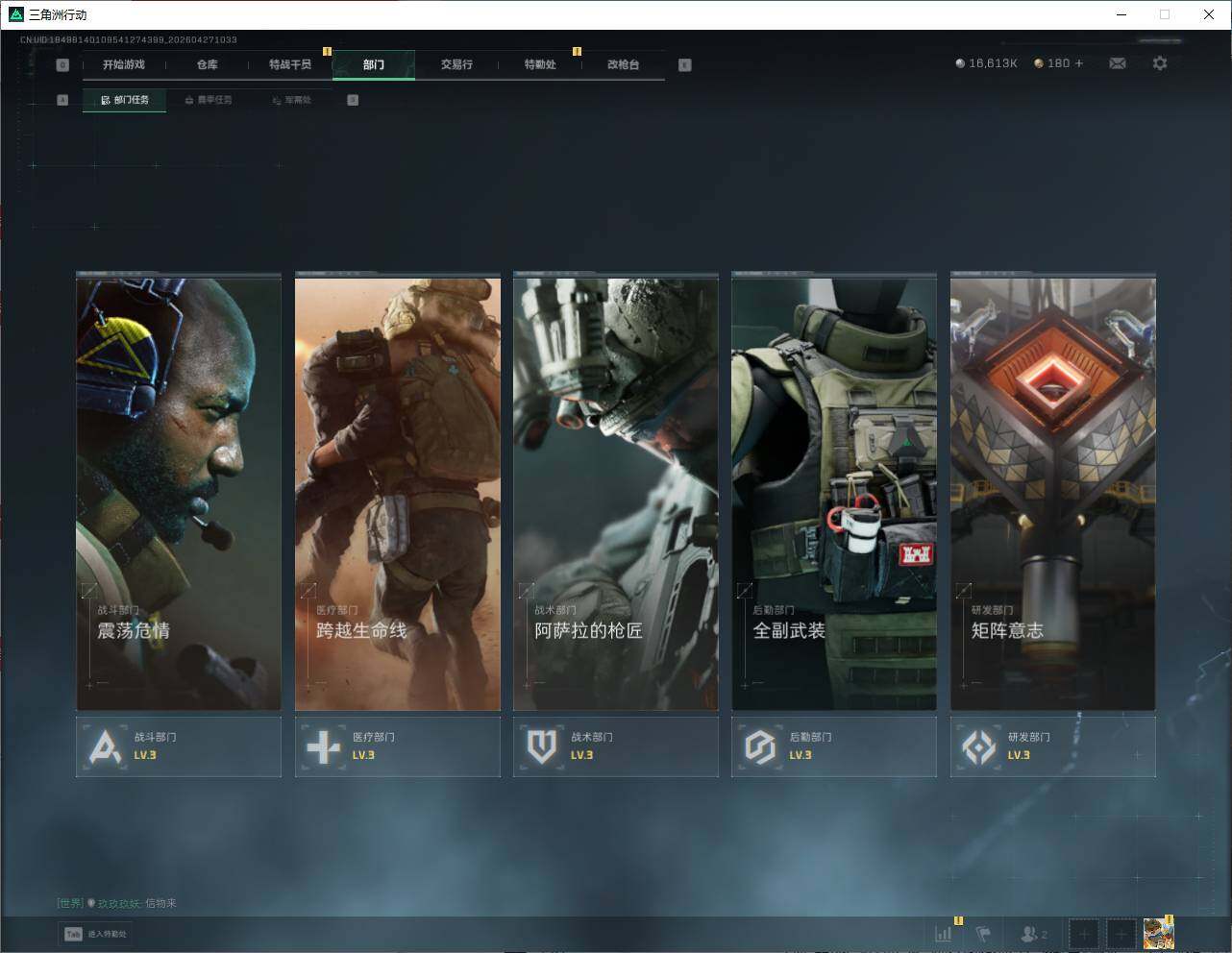Select the 部门任务 sub-tab
This screenshot has height=953, width=1232.
click(124, 100)
